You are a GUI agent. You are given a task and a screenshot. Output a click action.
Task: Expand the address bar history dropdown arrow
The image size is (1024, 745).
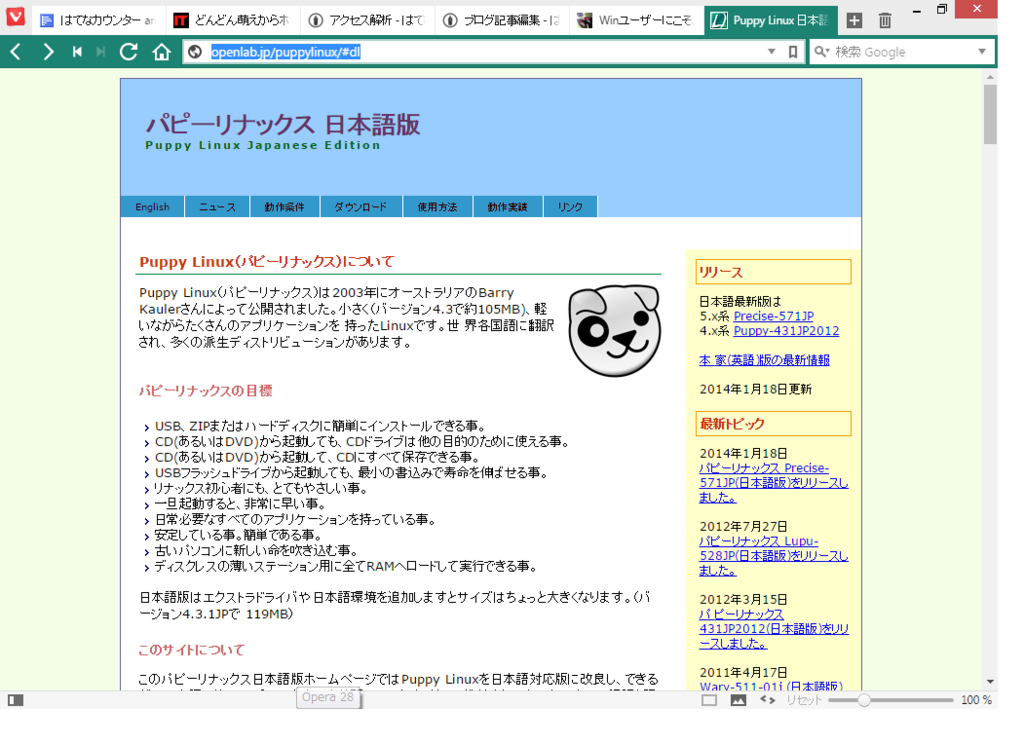(x=771, y=52)
